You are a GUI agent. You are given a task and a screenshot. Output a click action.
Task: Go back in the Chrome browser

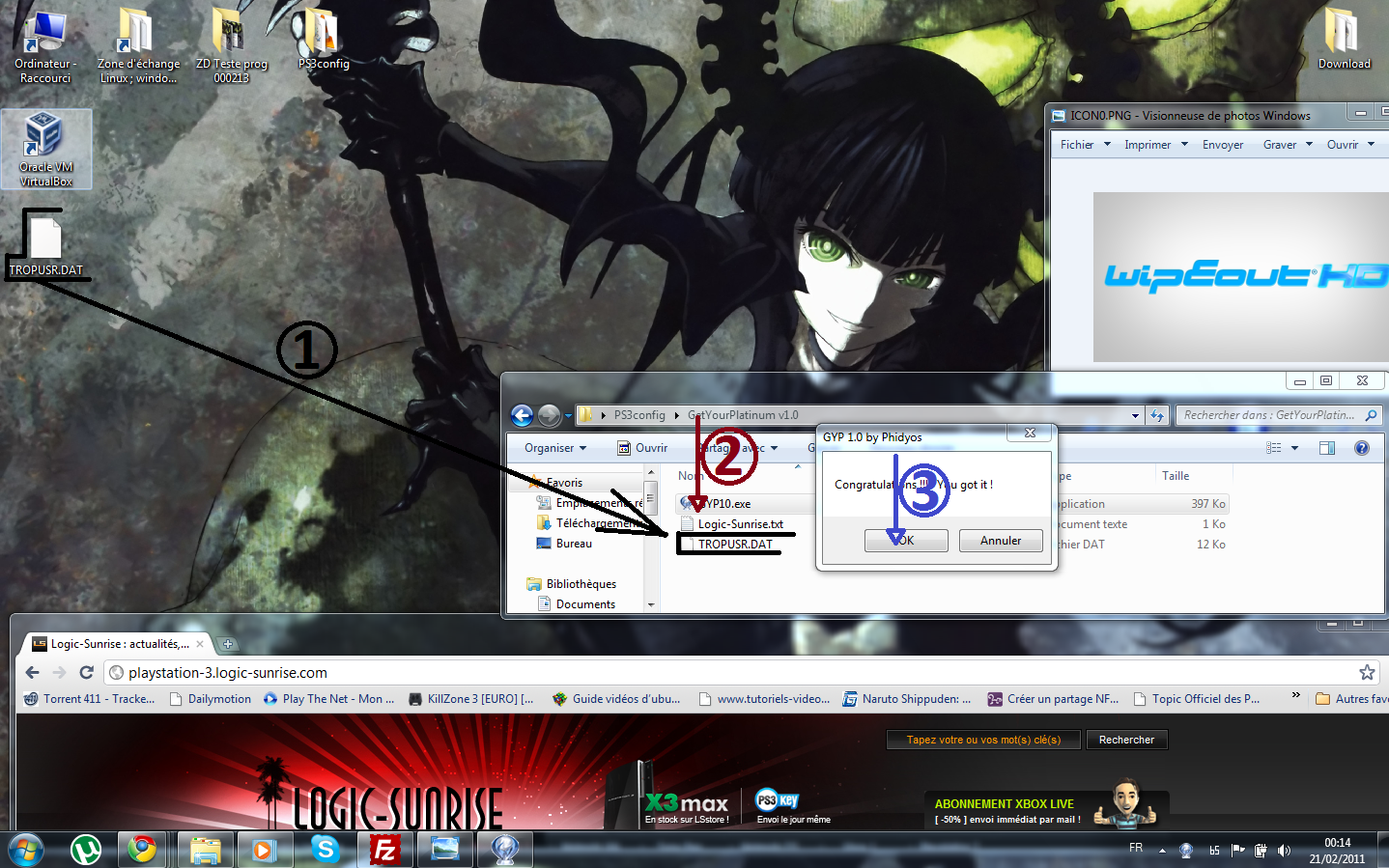pos(33,672)
